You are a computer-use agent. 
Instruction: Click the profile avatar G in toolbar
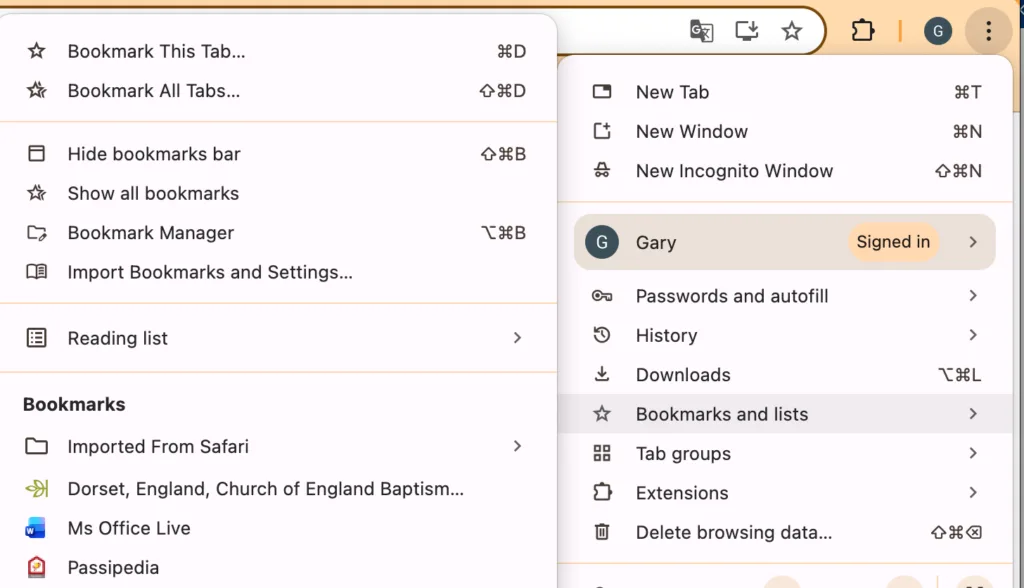[938, 31]
